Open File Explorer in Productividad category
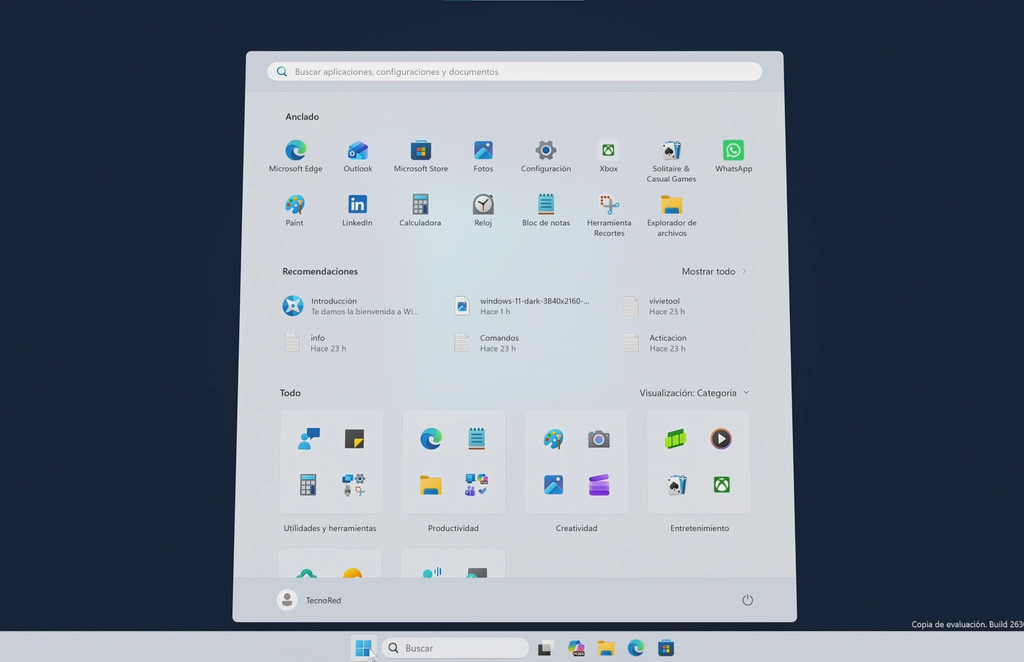Image resolution: width=1024 pixels, height=662 pixels. (431, 485)
